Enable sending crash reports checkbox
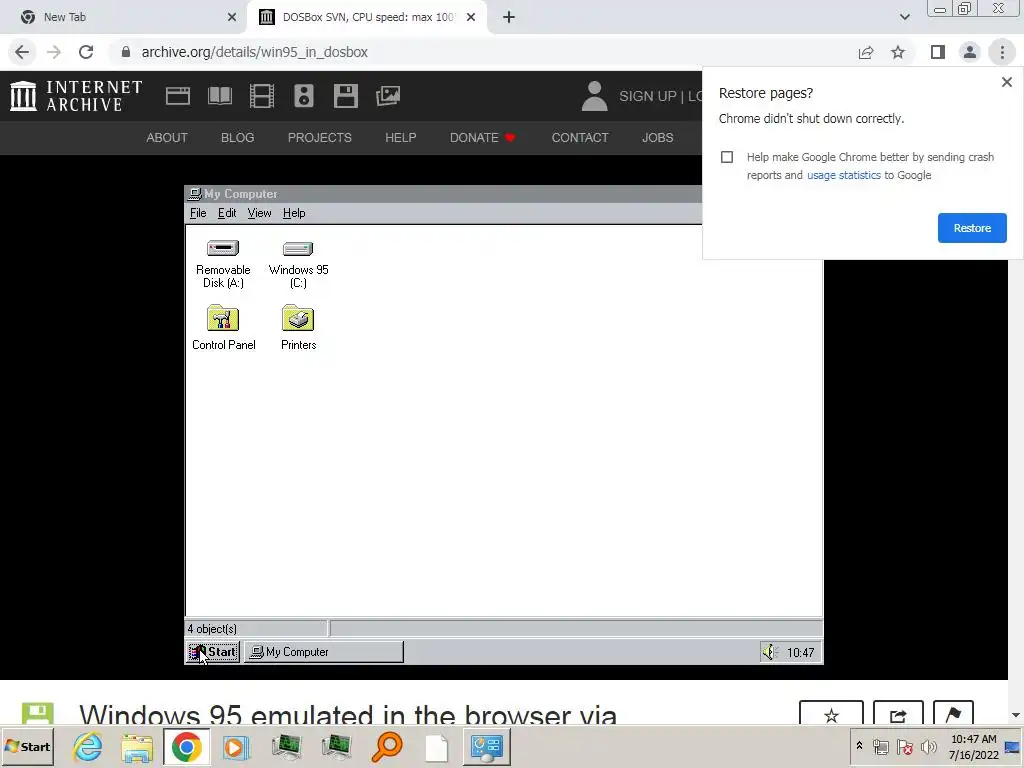Screen dimensions: 1024x768 (x=727, y=157)
